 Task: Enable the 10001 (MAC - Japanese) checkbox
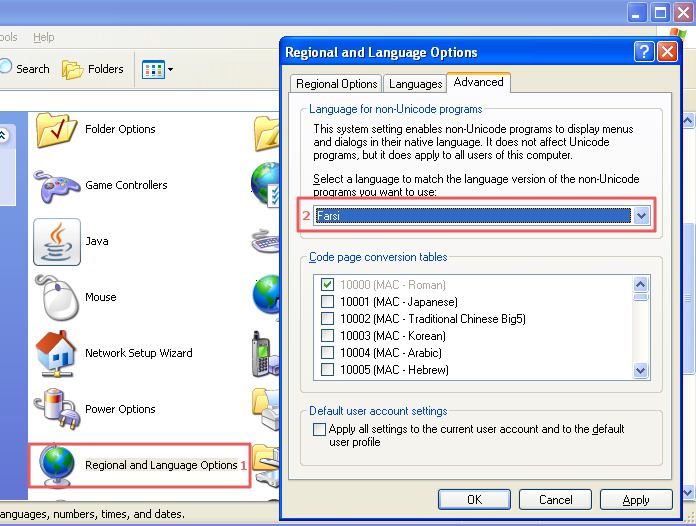327,302
